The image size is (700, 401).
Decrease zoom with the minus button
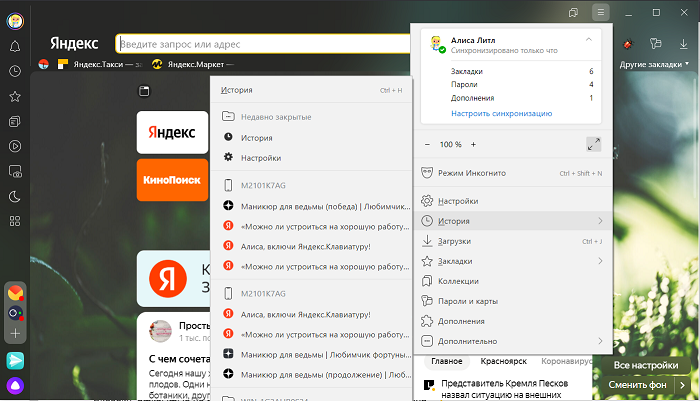pos(427,144)
